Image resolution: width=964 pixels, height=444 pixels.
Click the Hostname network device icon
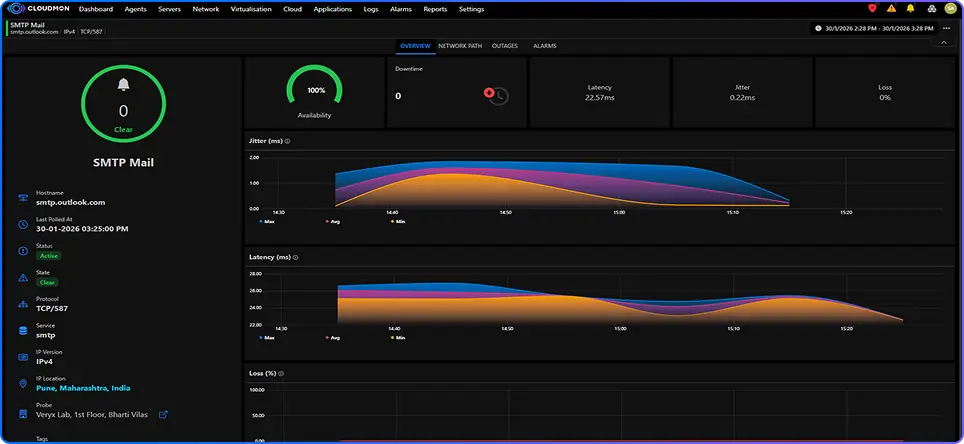pyautogui.click(x=23, y=197)
